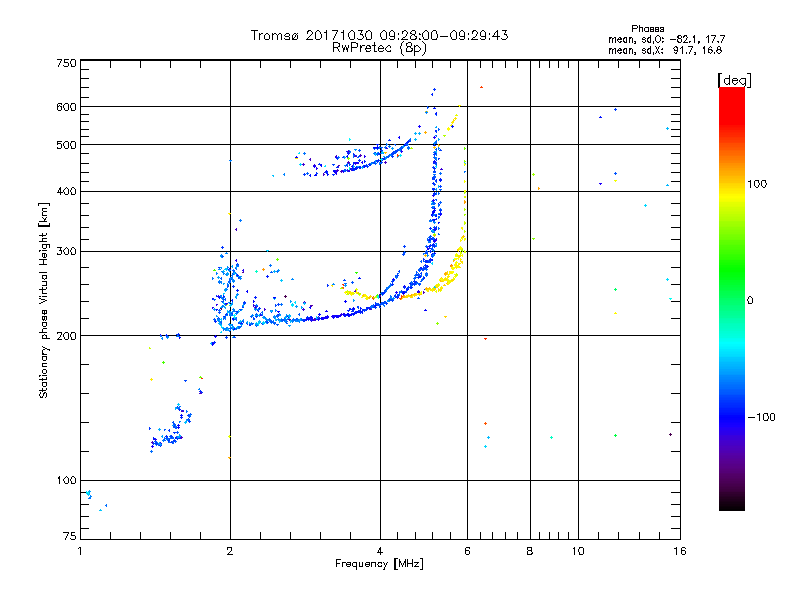The height and width of the screenshot is (600, 800).
Task: Click x-axis tick label "6"
Action: pos(467,551)
